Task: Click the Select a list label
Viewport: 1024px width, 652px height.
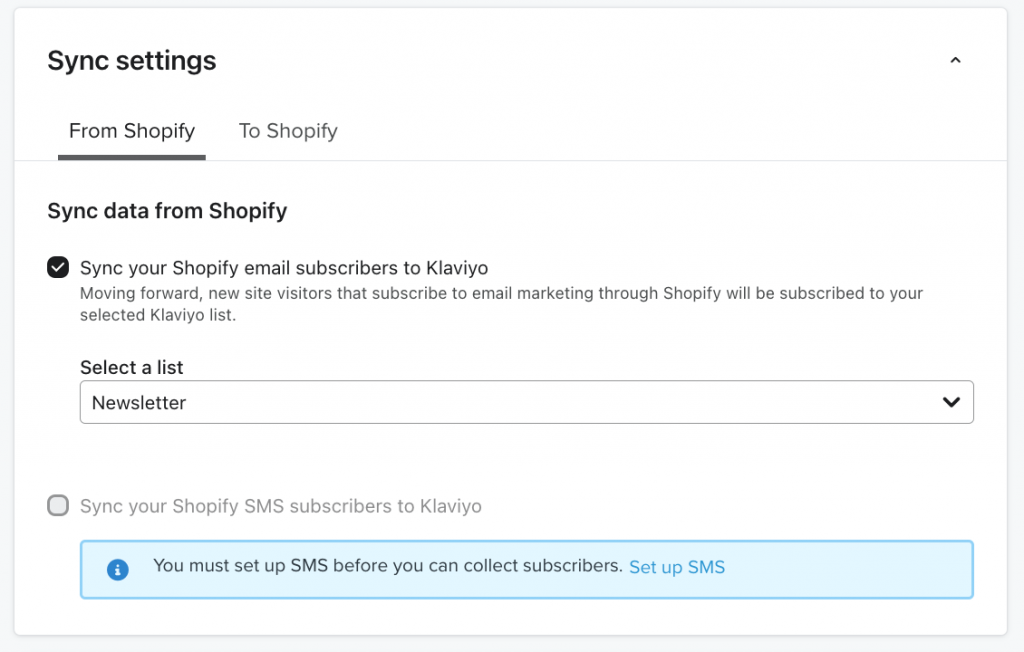Action: [131, 367]
